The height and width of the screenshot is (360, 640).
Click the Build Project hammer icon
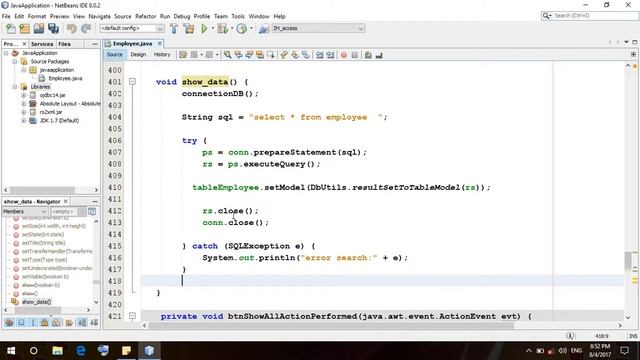174,29
